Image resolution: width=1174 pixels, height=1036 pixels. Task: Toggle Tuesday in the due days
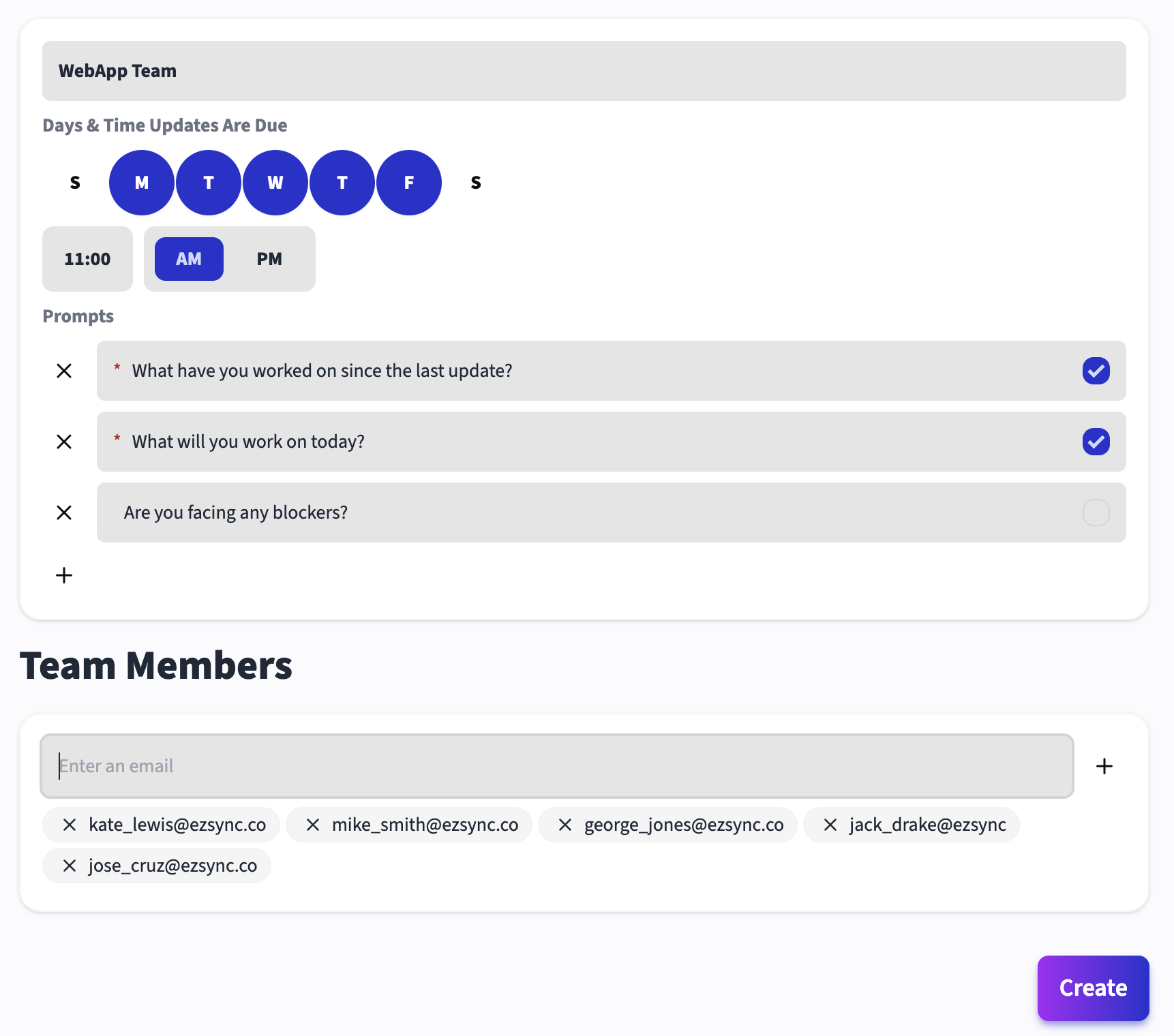pos(209,183)
